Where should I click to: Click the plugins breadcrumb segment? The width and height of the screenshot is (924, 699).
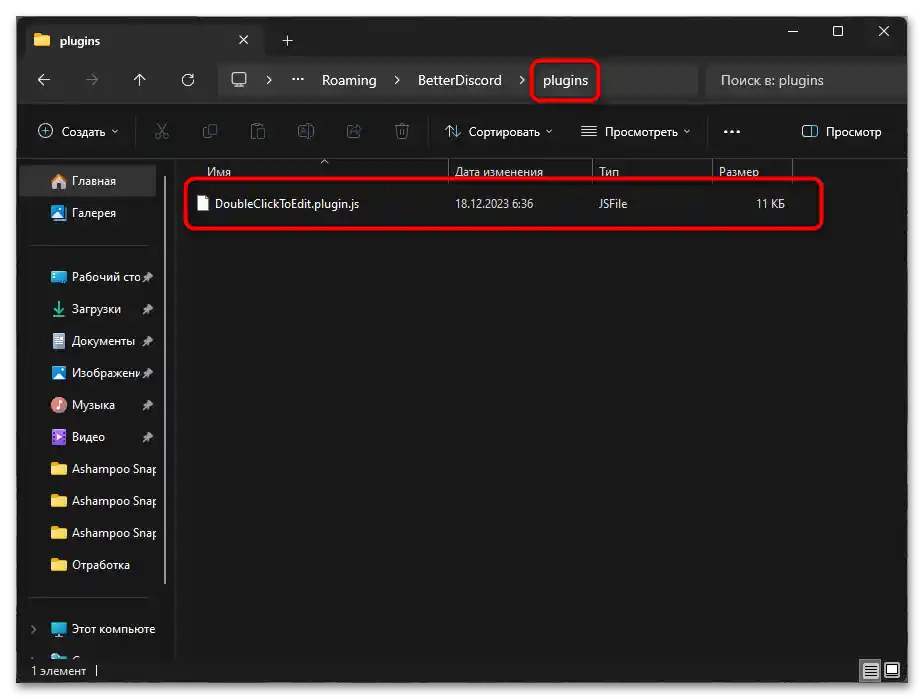pyautogui.click(x=565, y=80)
